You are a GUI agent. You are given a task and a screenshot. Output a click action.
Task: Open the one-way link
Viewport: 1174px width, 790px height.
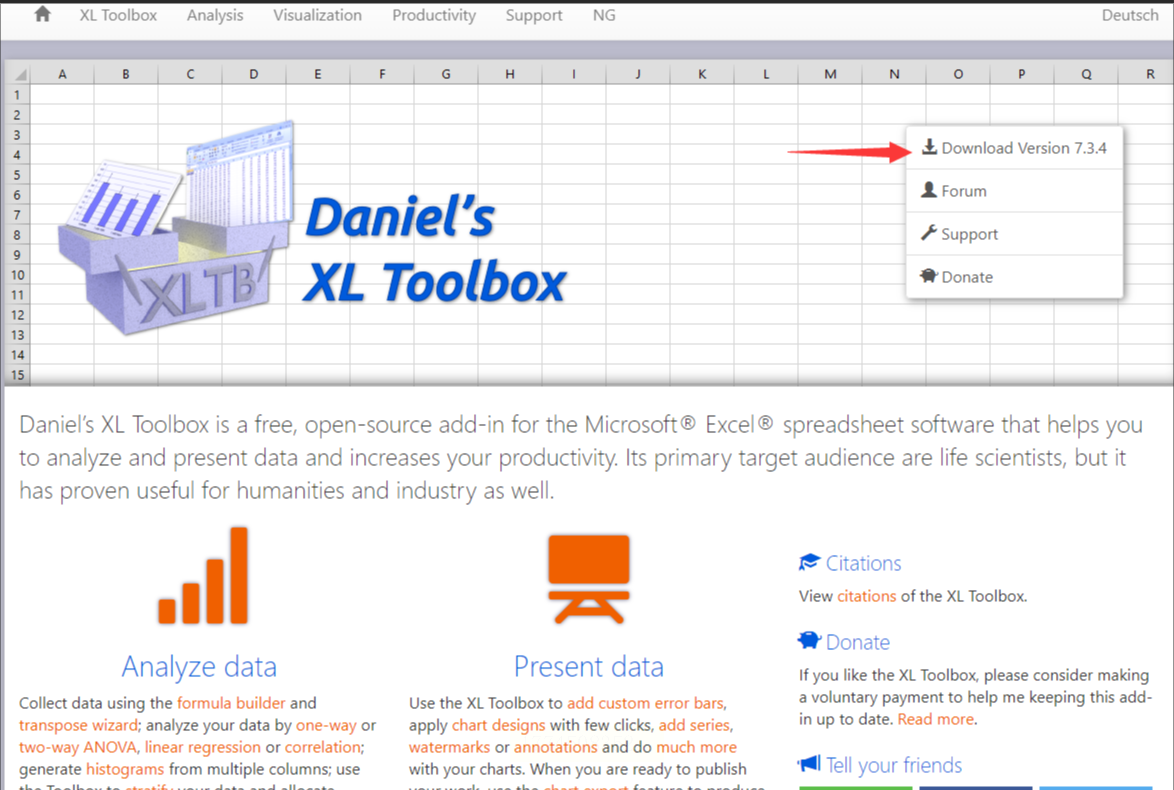click(x=326, y=725)
